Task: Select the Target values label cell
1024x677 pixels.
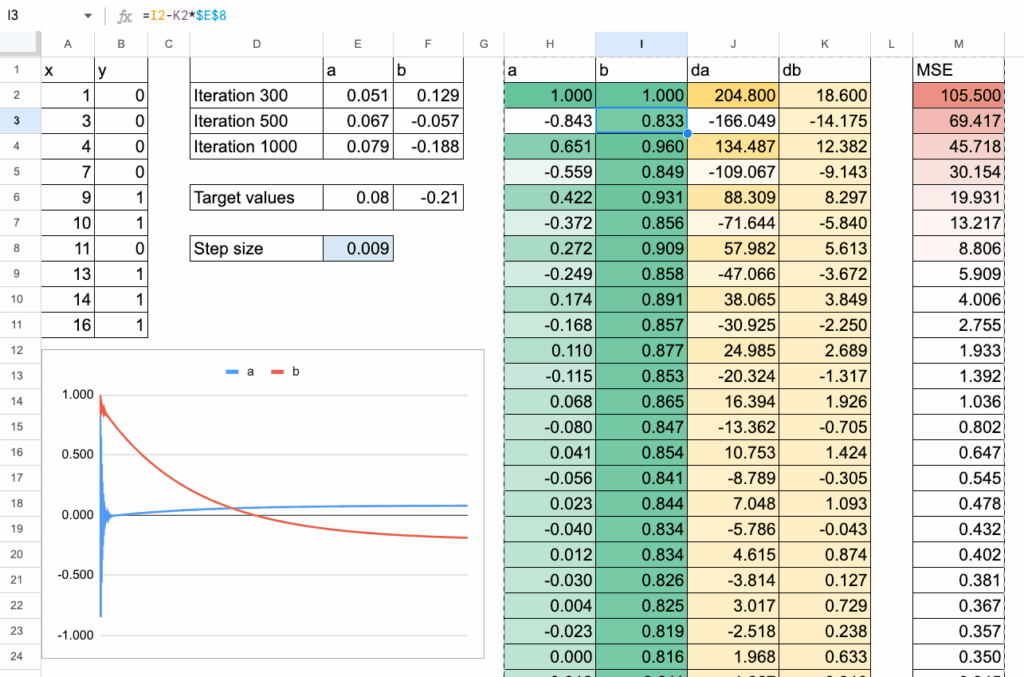Action: pyautogui.click(x=256, y=198)
